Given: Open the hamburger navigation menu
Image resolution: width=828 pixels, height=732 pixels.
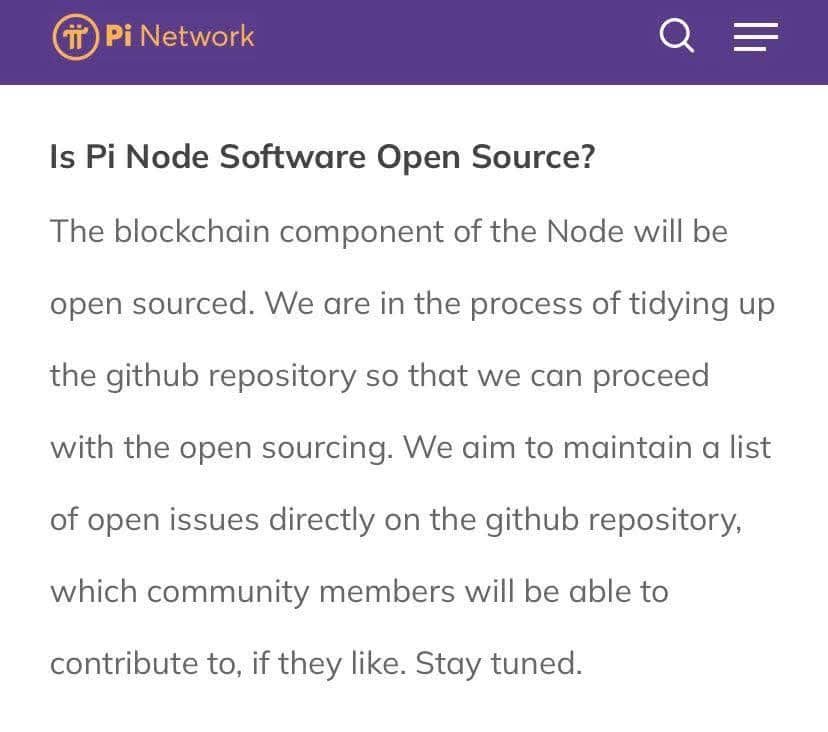Looking at the screenshot, I should point(755,37).
